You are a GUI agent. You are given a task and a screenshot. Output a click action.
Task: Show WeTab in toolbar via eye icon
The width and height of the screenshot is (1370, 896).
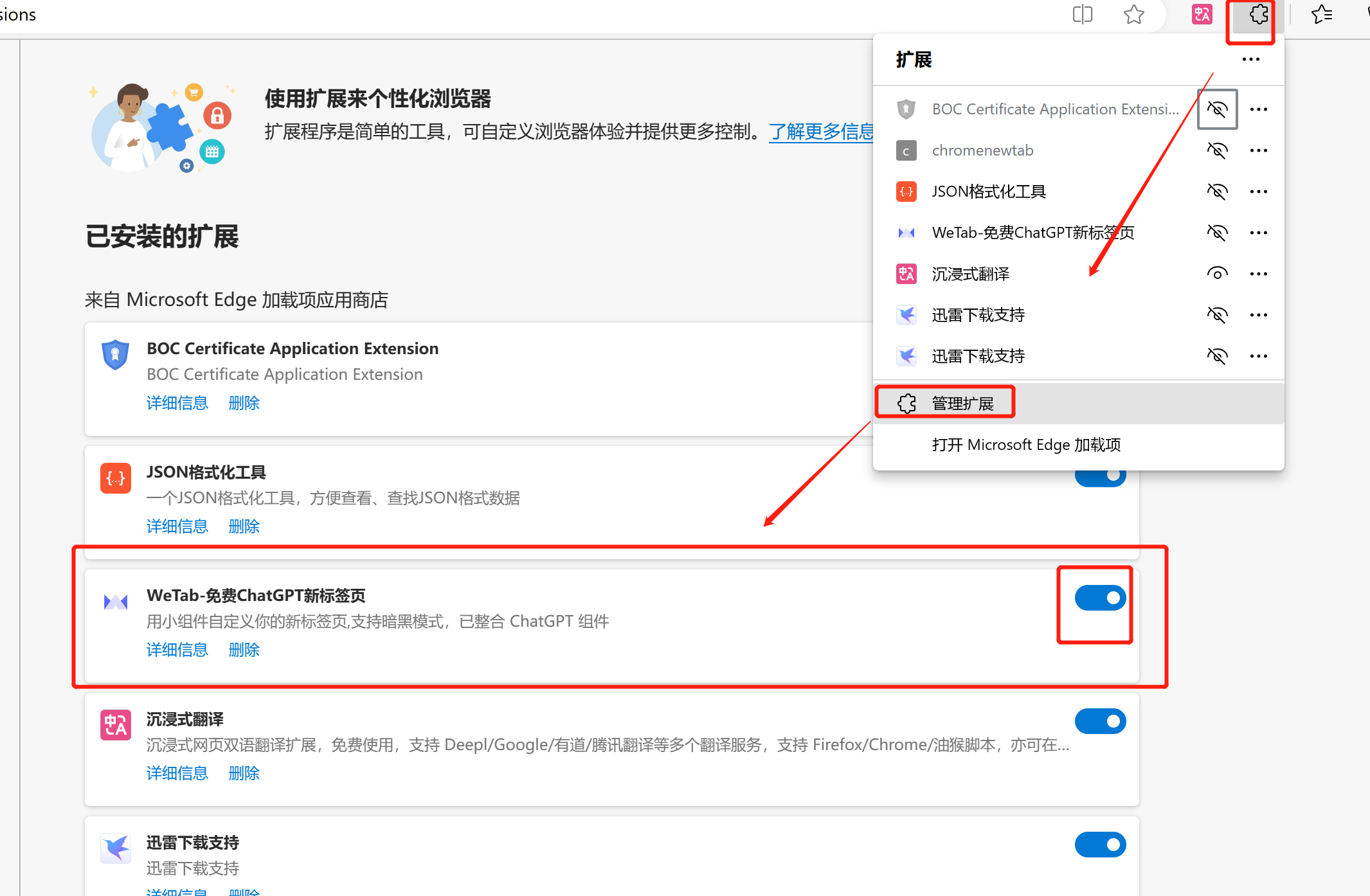[1217, 233]
